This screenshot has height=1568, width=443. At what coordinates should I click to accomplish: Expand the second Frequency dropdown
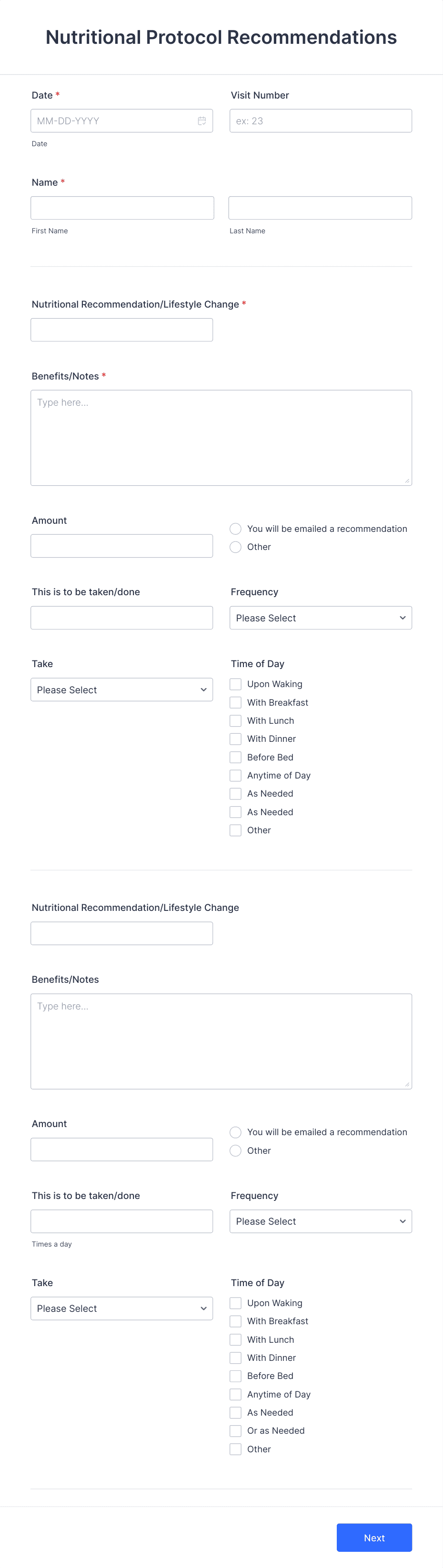click(x=320, y=1221)
